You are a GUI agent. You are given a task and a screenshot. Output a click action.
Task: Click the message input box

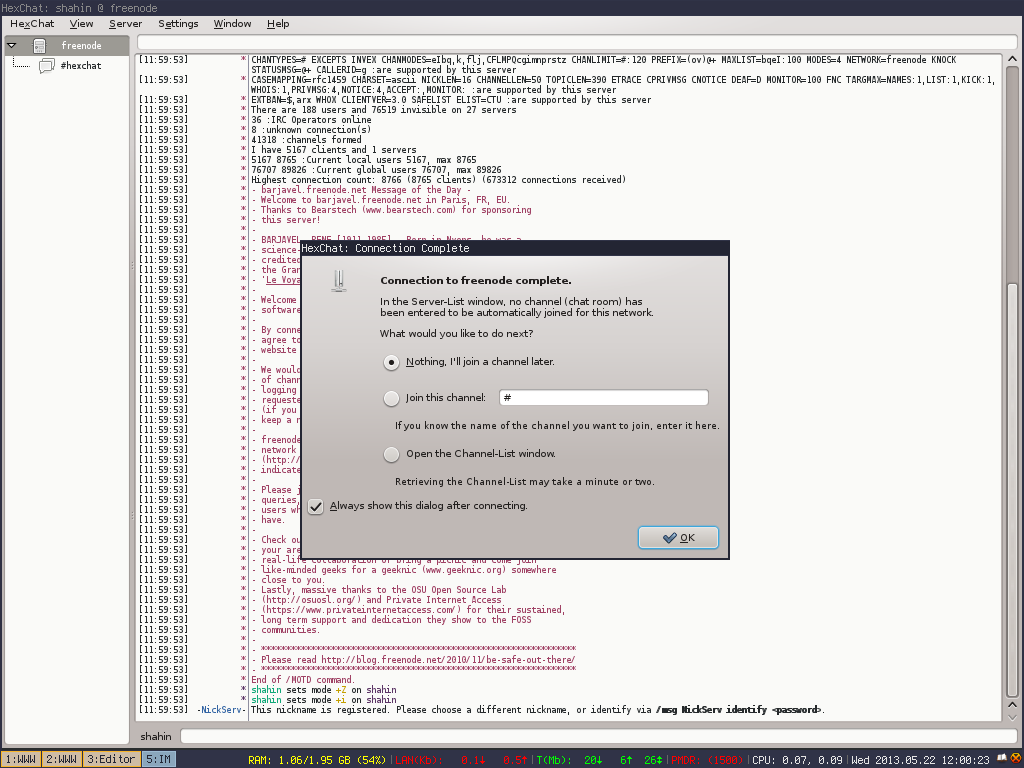tap(599, 736)
